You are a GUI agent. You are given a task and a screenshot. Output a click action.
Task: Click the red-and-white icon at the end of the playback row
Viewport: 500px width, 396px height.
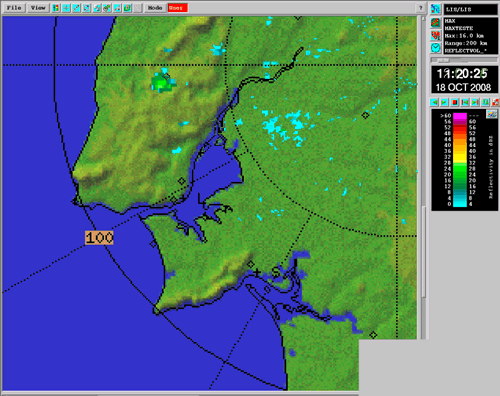[496, 102]
